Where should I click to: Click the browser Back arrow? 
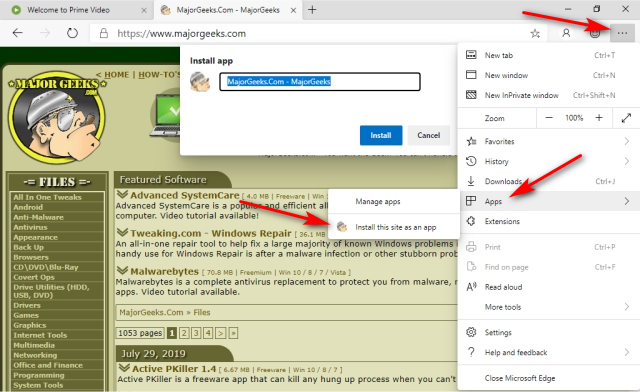pos(18,33)
